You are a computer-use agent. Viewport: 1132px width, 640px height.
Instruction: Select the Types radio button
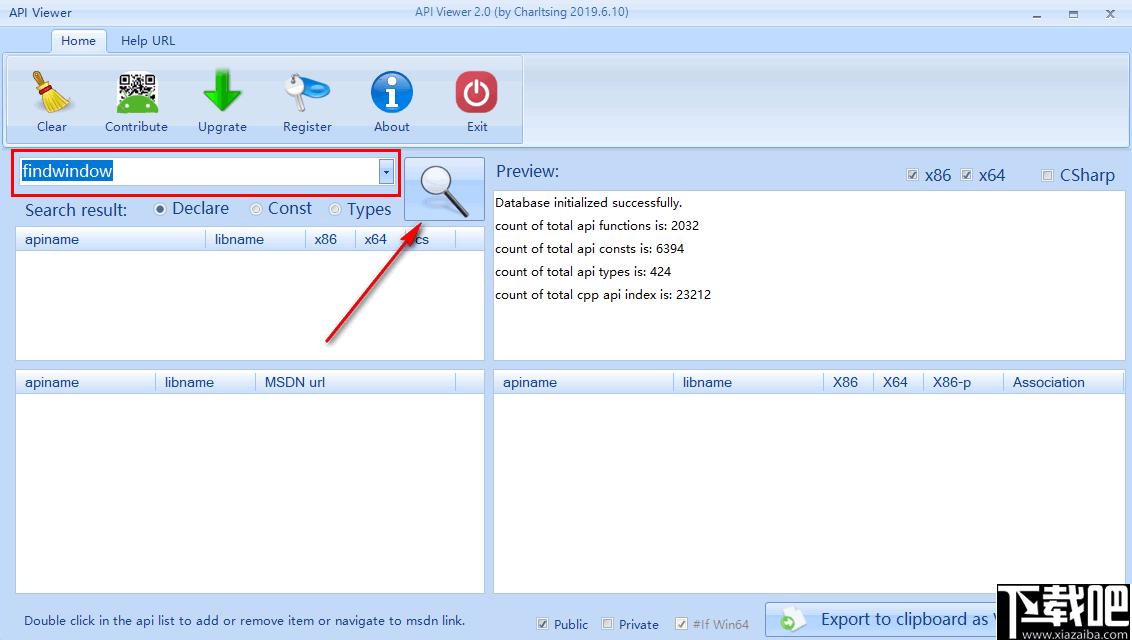click(x=335, y=209)
